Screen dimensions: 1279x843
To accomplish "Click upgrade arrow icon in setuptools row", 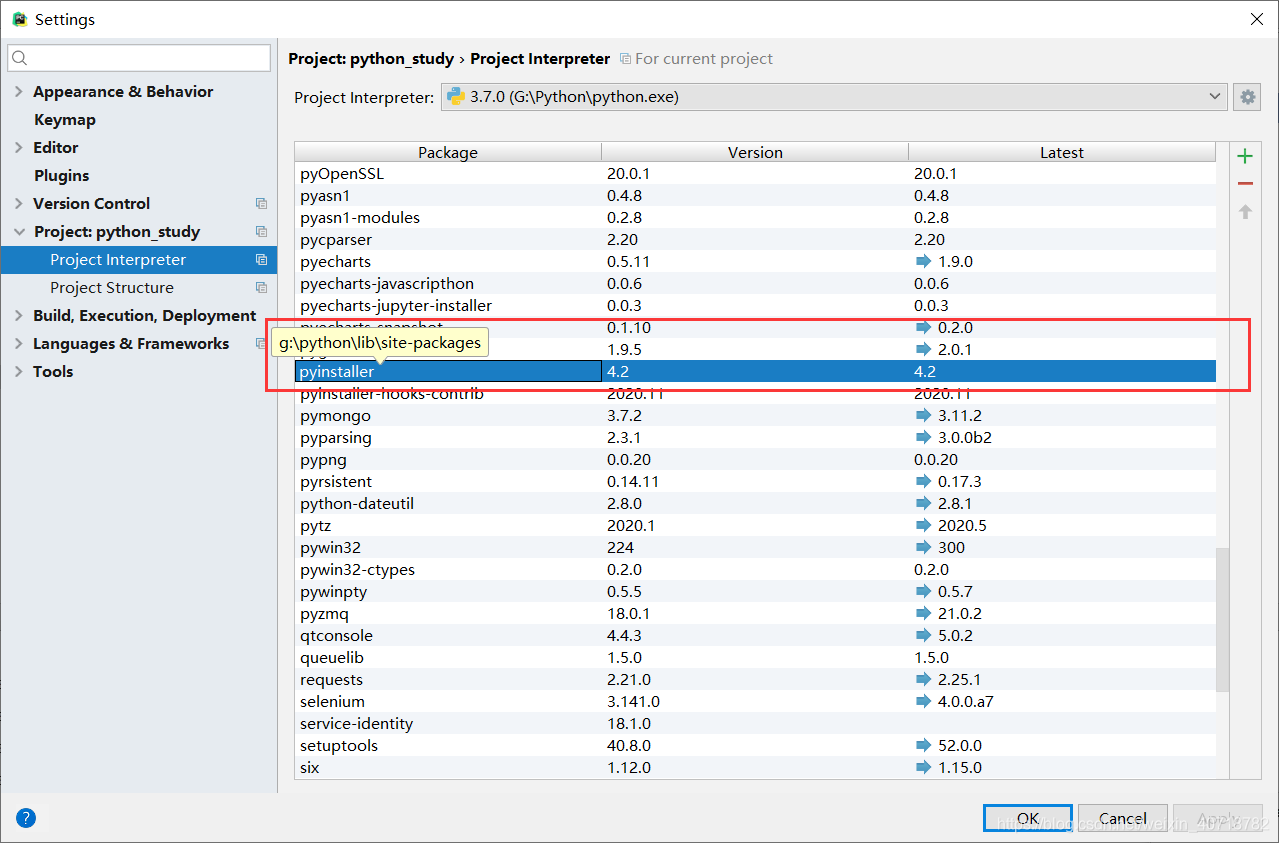I will [x=922, y=745].
